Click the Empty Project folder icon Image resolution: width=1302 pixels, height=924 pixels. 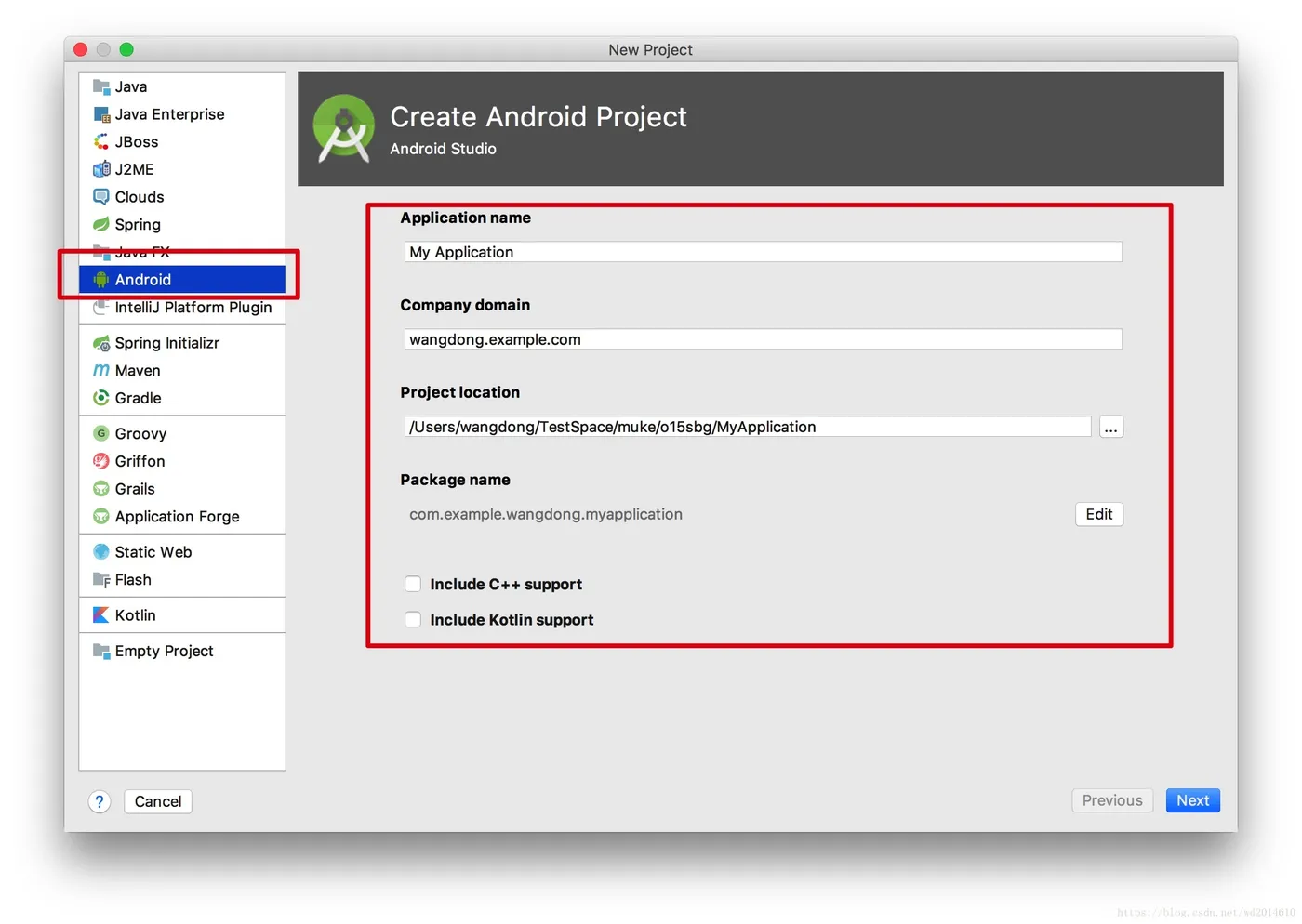pos(101,651)
